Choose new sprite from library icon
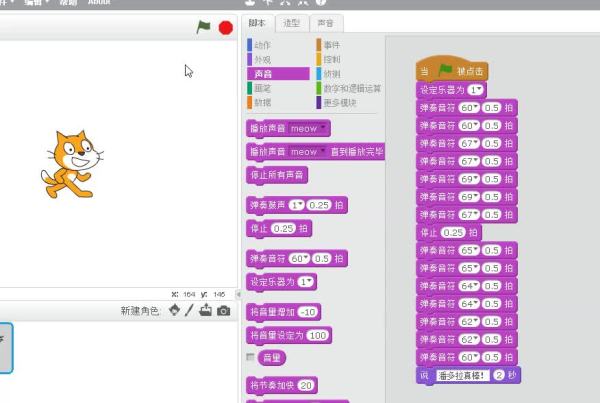 pyautogui.click(x=174, y=310)
